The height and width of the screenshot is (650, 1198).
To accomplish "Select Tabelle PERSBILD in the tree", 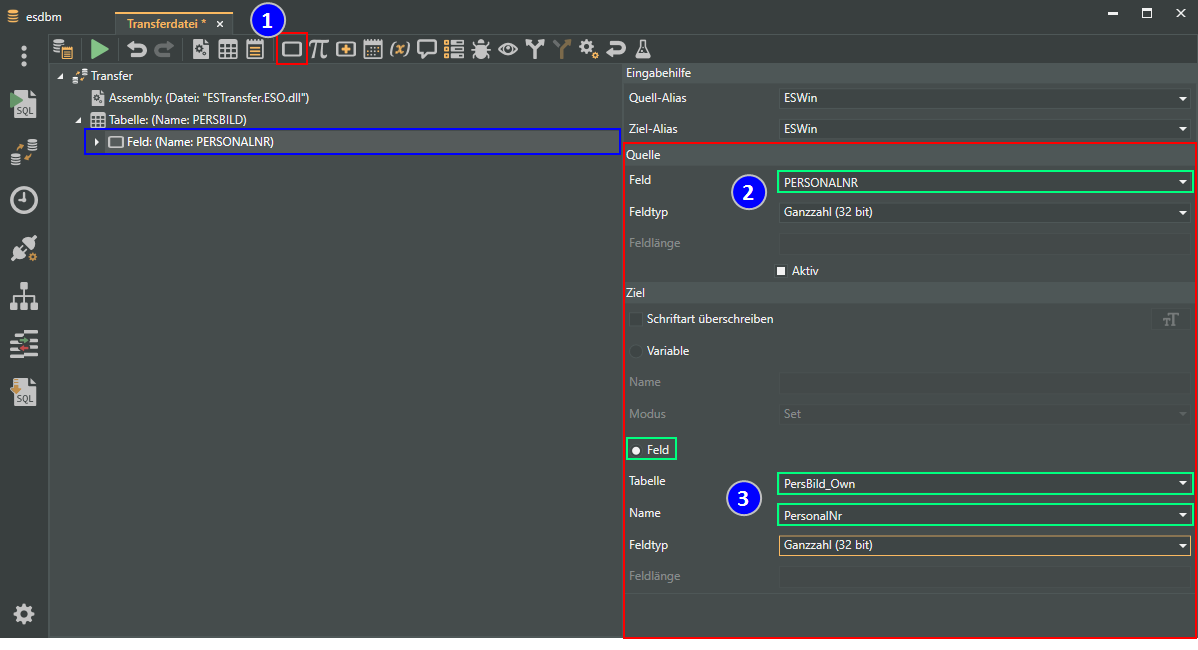I will click(177, 120).
